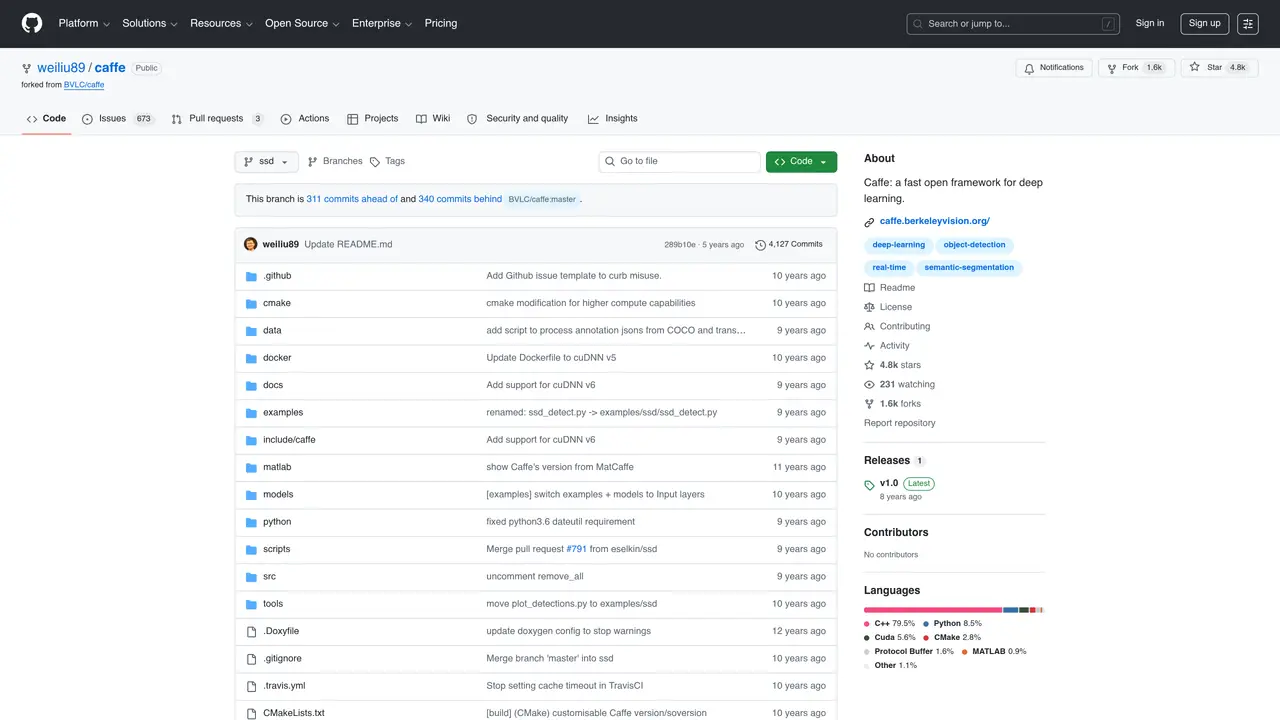Open the Pricing link
This screenshot has height=720, width=1280.
pyautogui.click(x=441, y=23)
